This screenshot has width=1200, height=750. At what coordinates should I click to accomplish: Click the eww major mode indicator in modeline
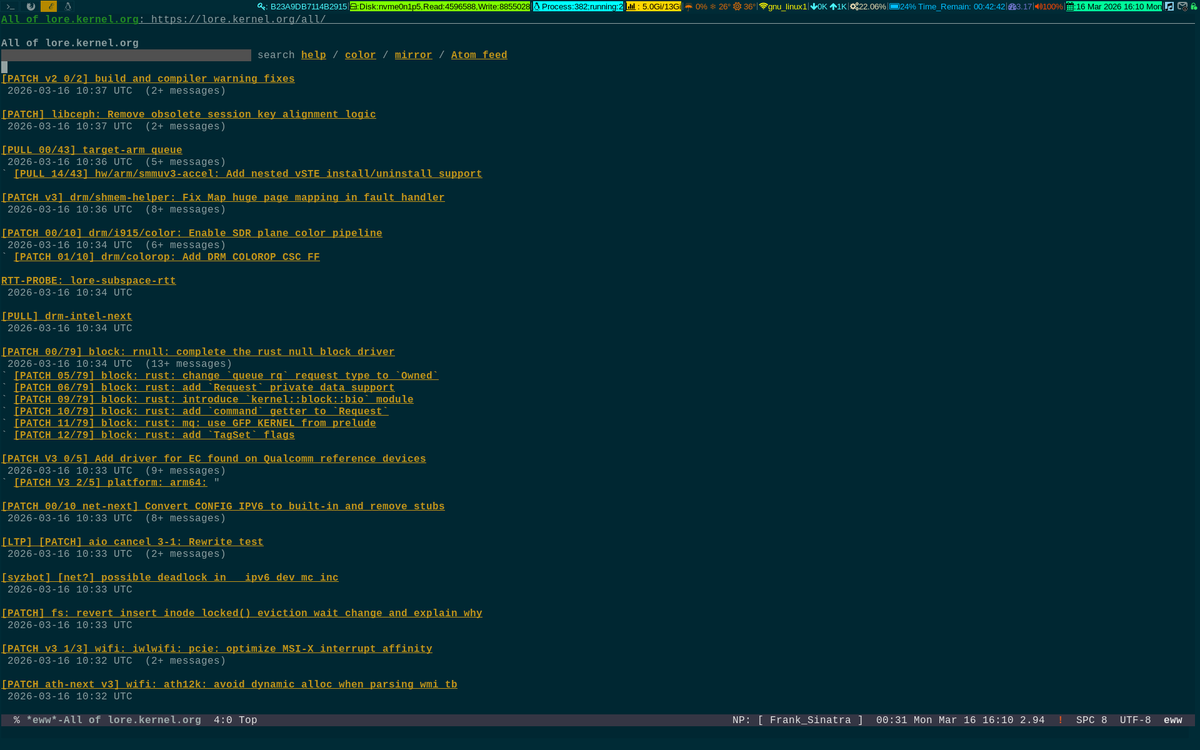[1173, 720]
